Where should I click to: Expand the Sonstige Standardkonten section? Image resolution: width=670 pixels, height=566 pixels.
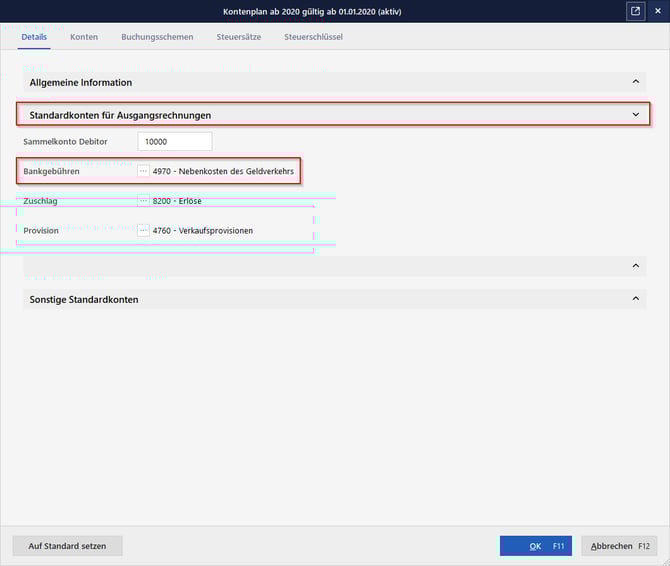pyautogui.click(x=636, y=299)
